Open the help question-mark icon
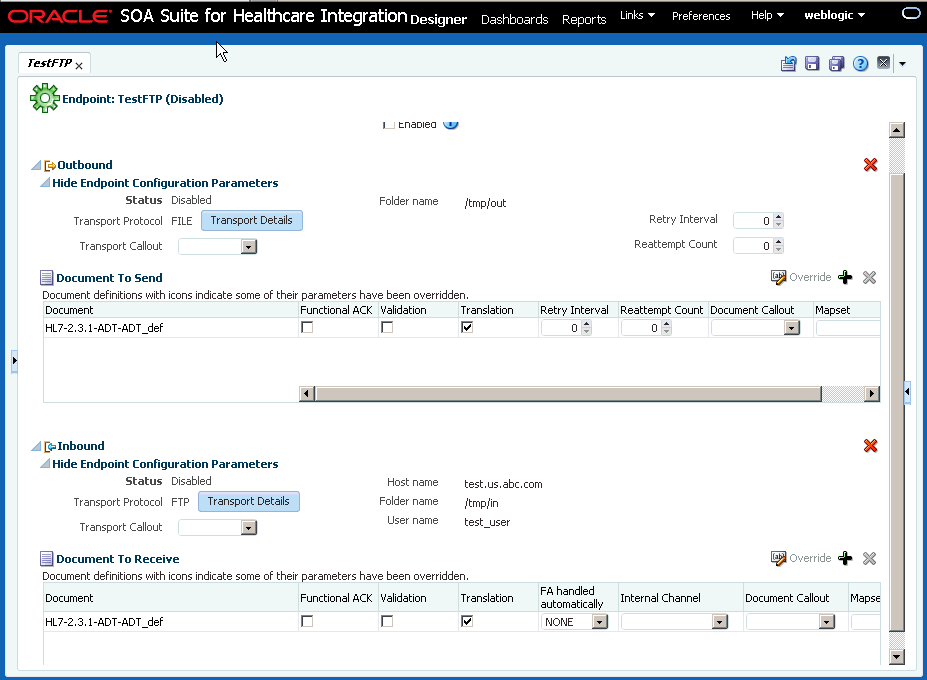This screenshot has width=927, height=680. pyautogui.click(x=860, y=63)
